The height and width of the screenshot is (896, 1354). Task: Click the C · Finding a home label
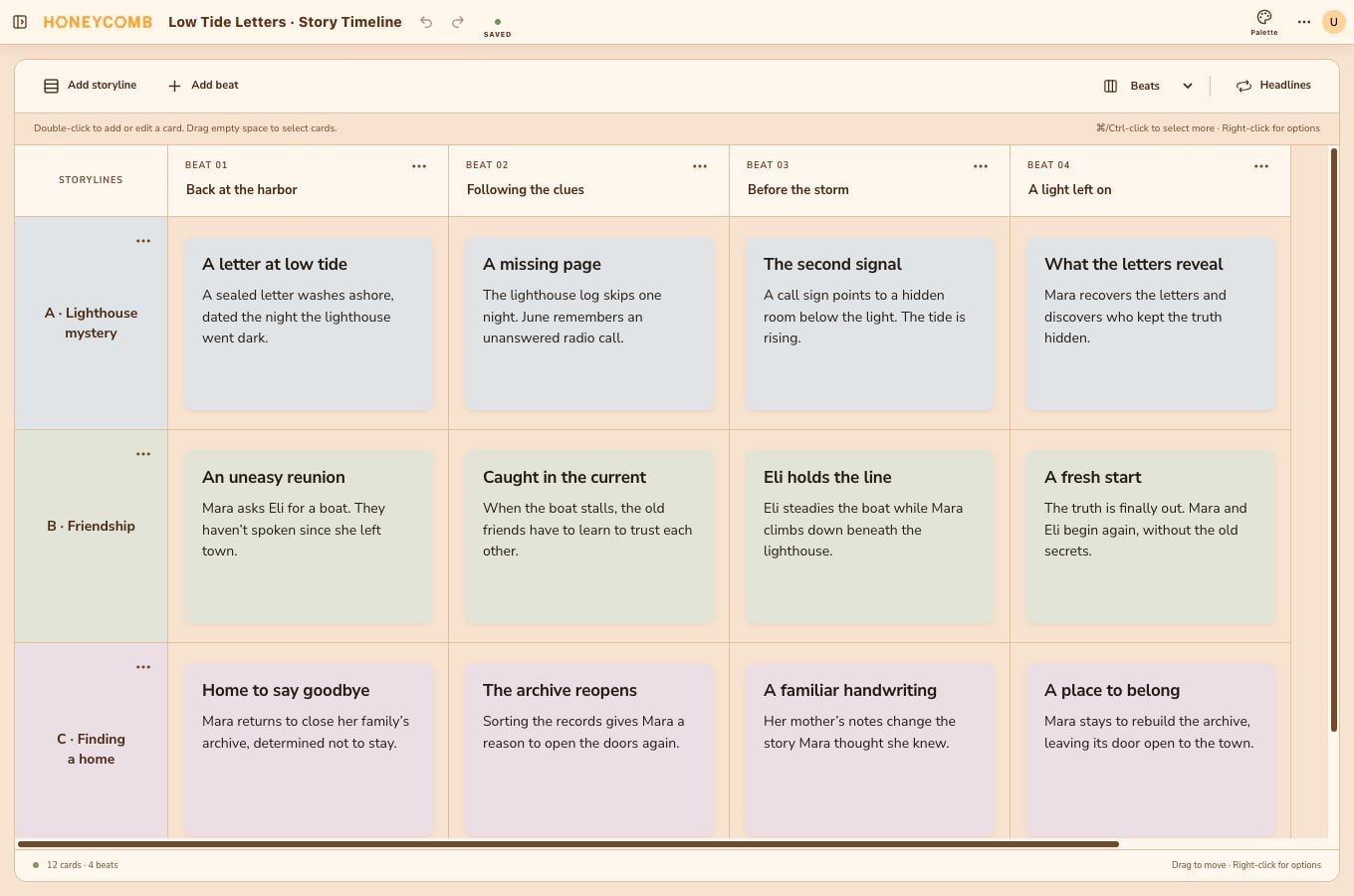[x=91, y=749]
